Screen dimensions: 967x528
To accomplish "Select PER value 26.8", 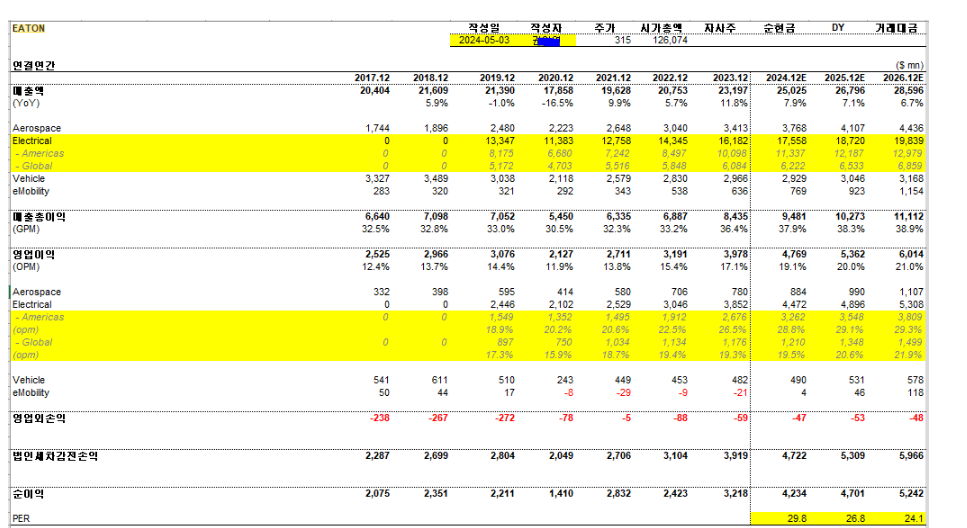I will [856, 519].
